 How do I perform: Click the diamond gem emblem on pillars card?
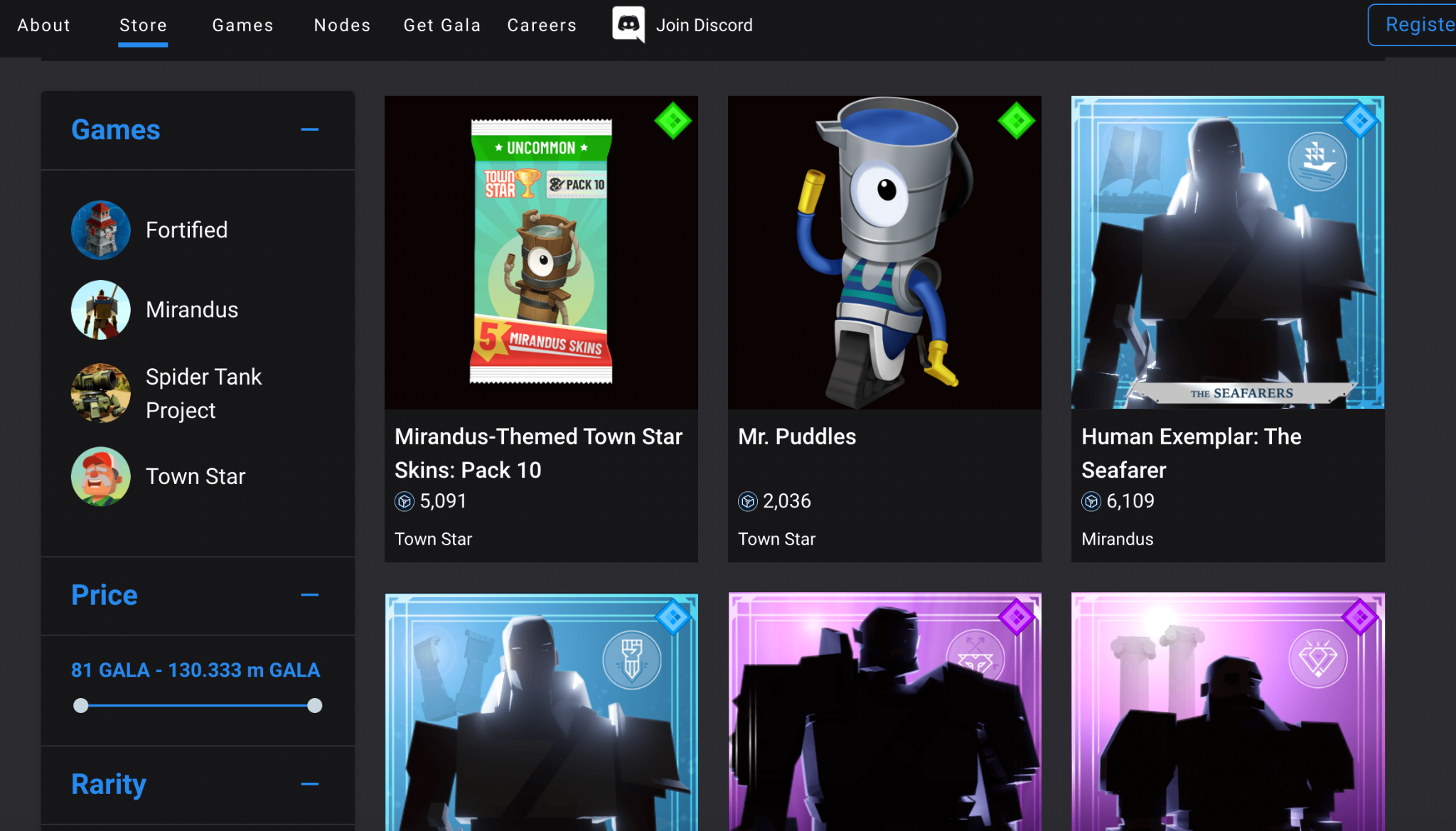coord(1318,660)
